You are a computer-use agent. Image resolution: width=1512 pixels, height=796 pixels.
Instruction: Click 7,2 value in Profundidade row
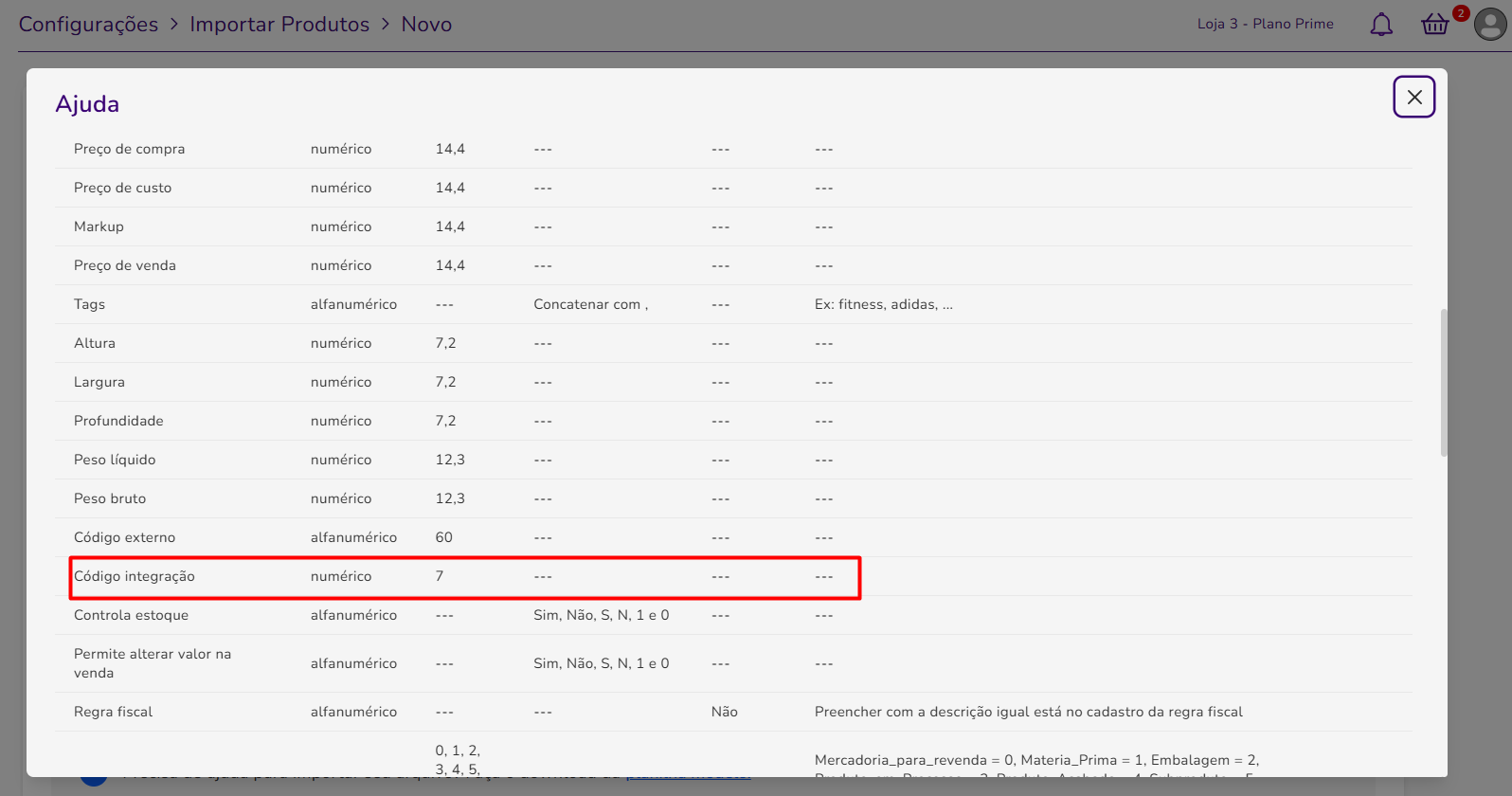(x=446, y=421)
